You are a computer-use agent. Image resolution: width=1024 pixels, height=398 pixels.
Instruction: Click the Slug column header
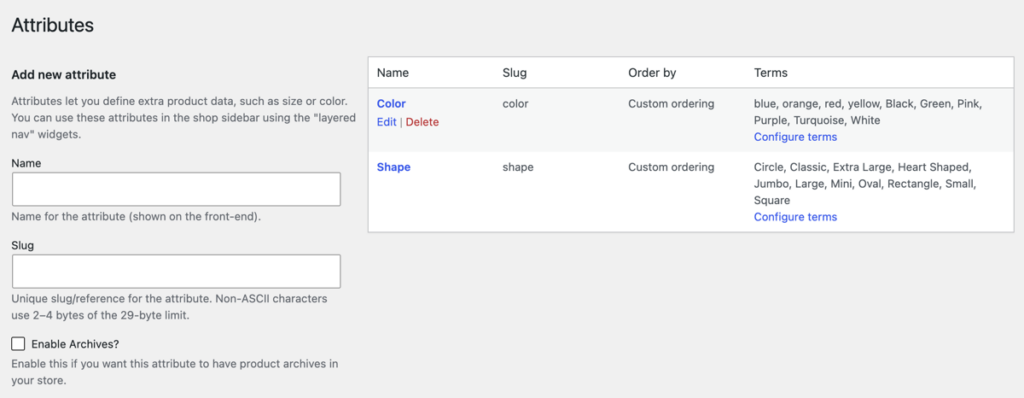(x=515, y=73)
